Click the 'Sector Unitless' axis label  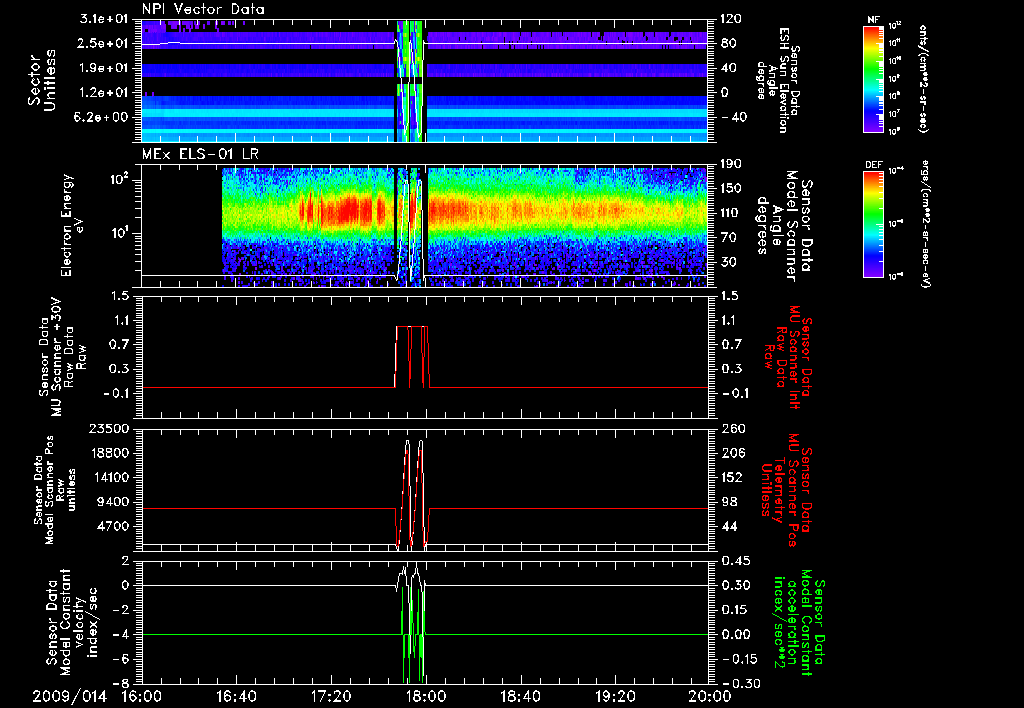[42, 80]
